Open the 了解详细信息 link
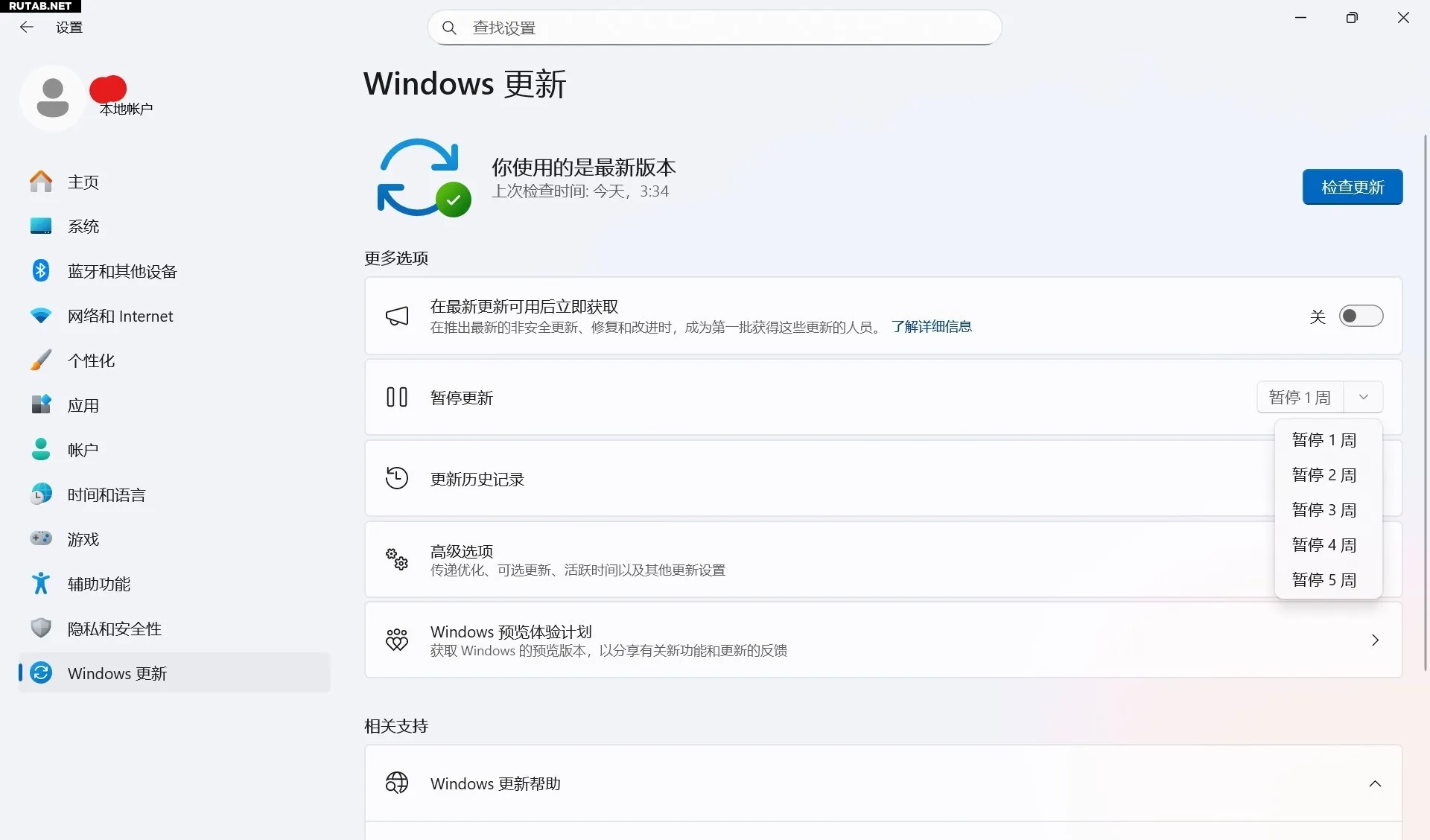The height and width of the screenshot is (840, 1430). 932,327
